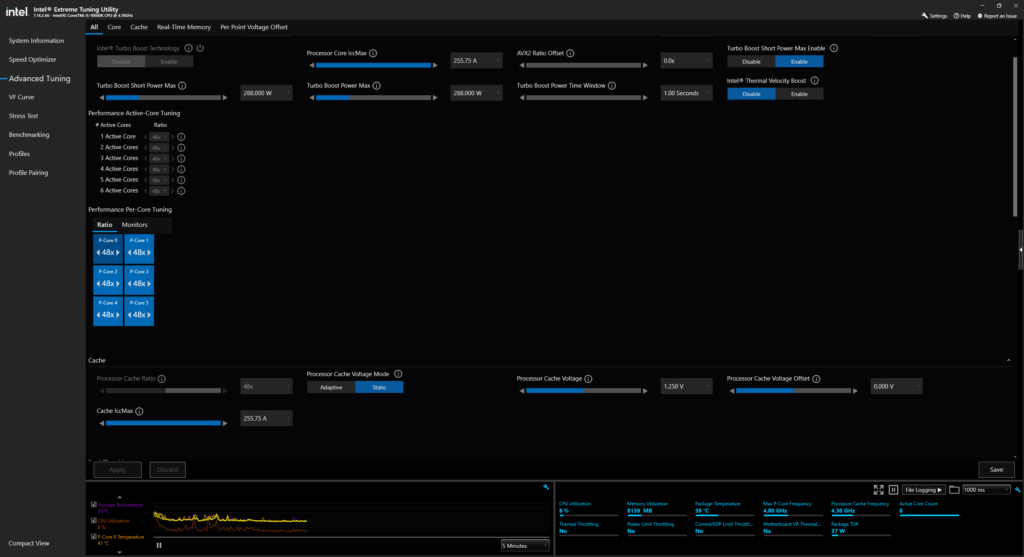This screenshot has height=557, width=1024.
Task: Show info for Processor Cache Voltage
Action: [588, 379]
